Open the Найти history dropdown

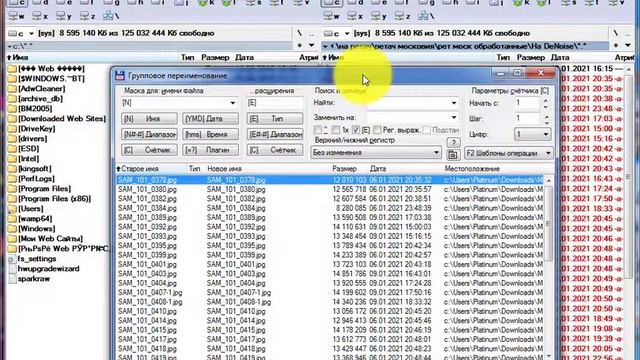[453, 103]
